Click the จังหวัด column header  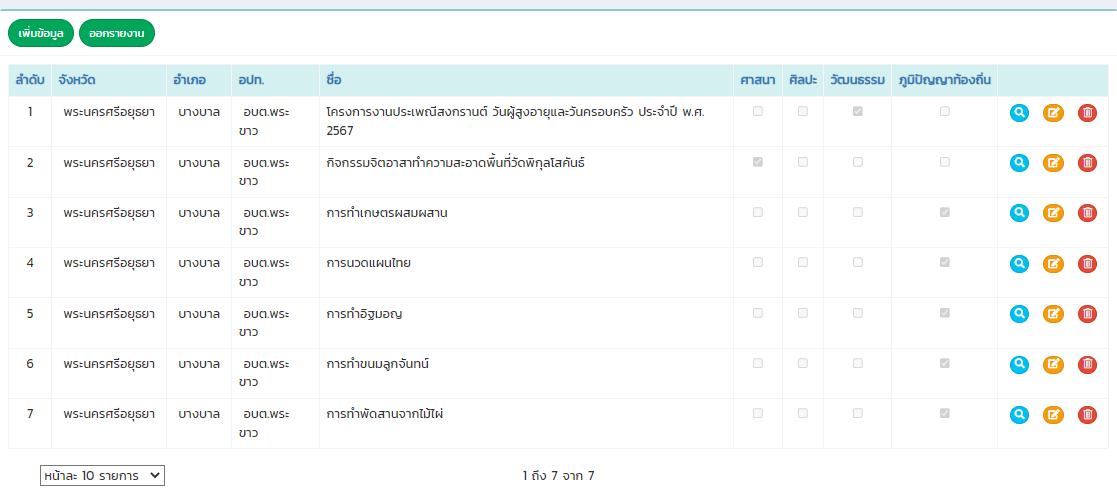pos(77,80)
